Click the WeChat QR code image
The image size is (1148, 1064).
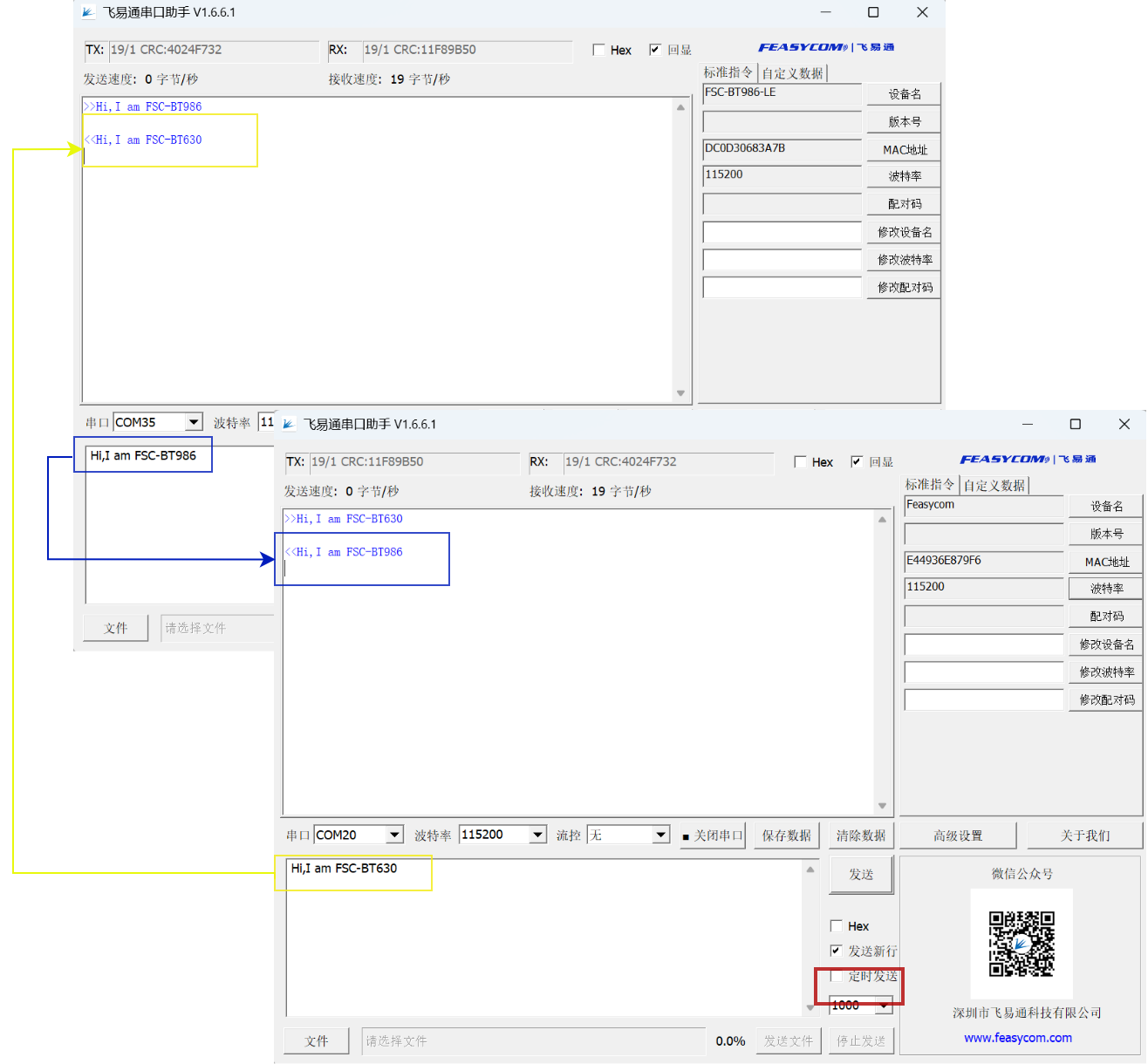(1022, 944)
